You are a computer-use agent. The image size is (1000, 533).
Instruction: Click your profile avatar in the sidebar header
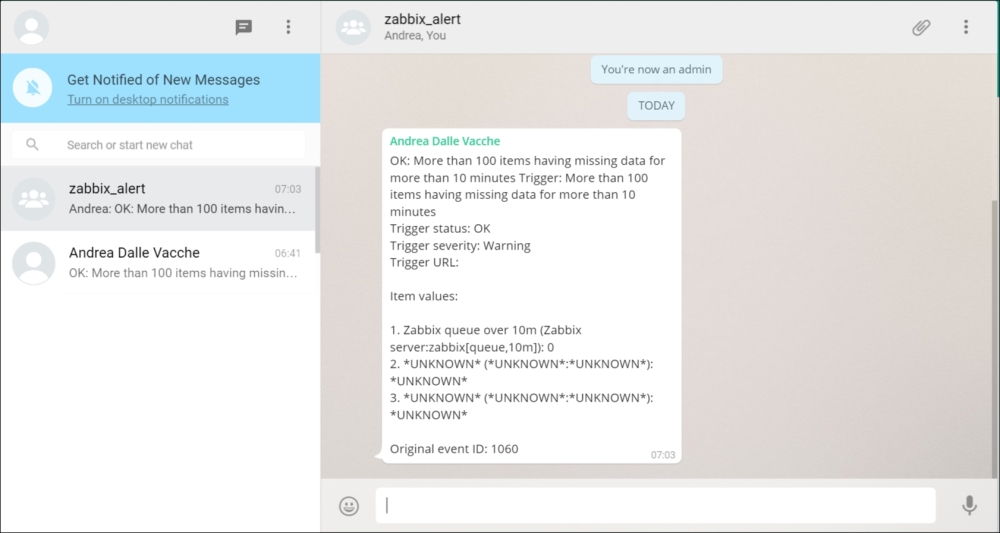click(33, 27)
